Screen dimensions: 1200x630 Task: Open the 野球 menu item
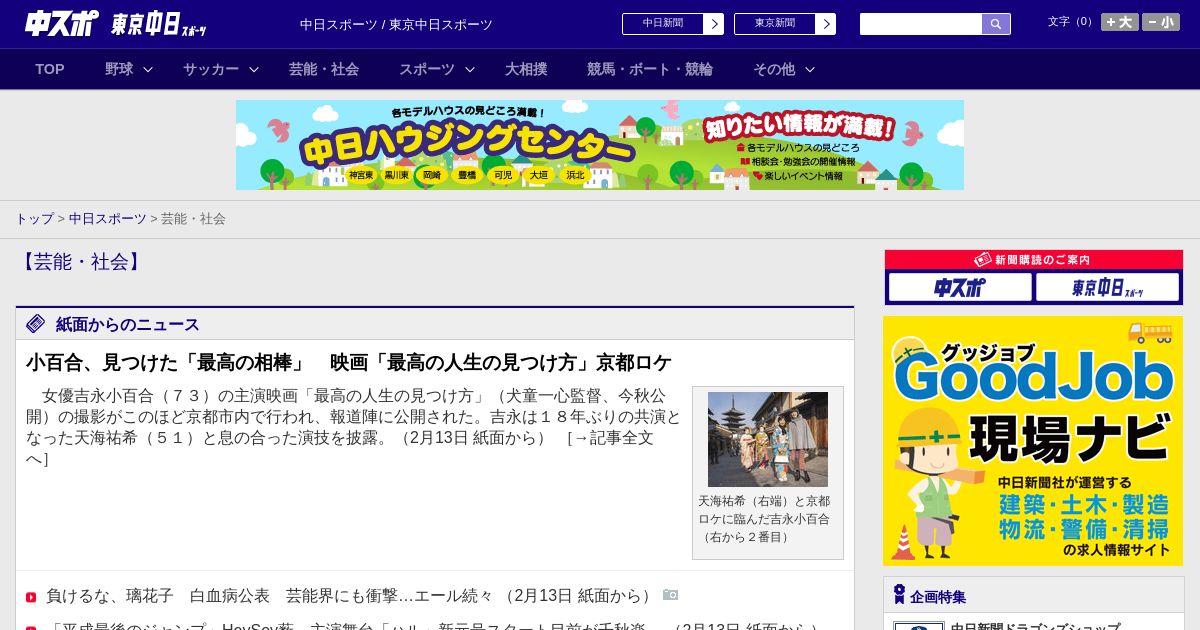(x=119, y=69)
